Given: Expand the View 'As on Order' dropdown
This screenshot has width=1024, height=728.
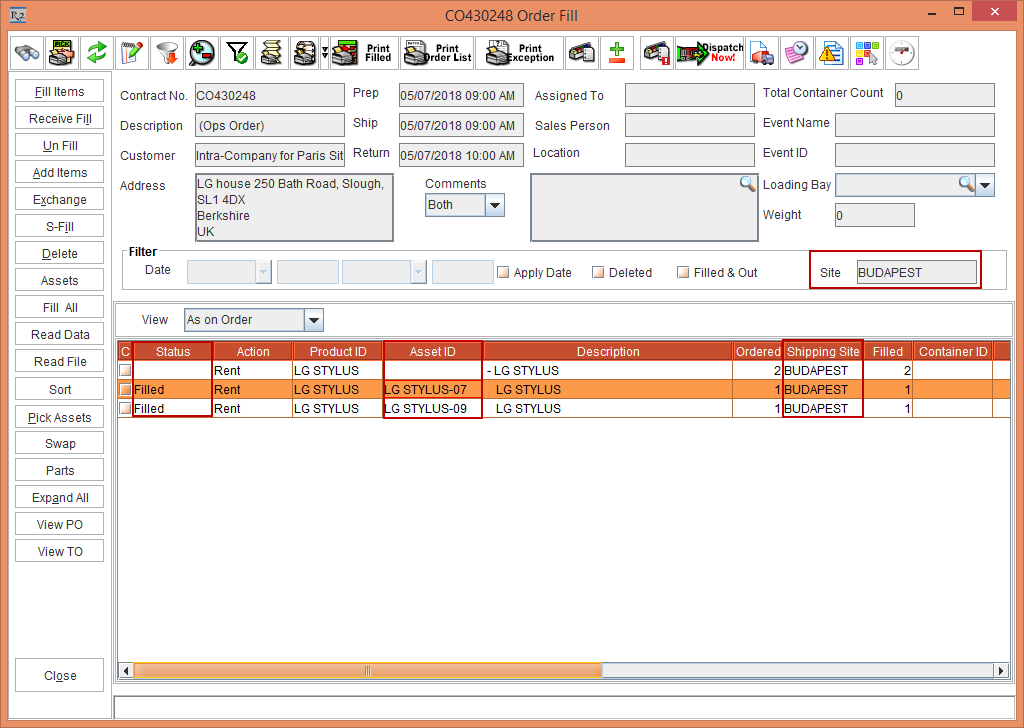Looking at the screenshot, I should click(314, 320).
